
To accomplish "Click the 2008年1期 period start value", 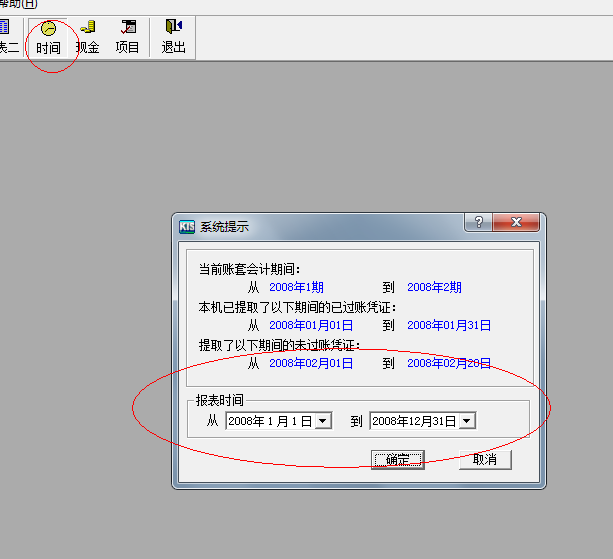I will [296, 287].
